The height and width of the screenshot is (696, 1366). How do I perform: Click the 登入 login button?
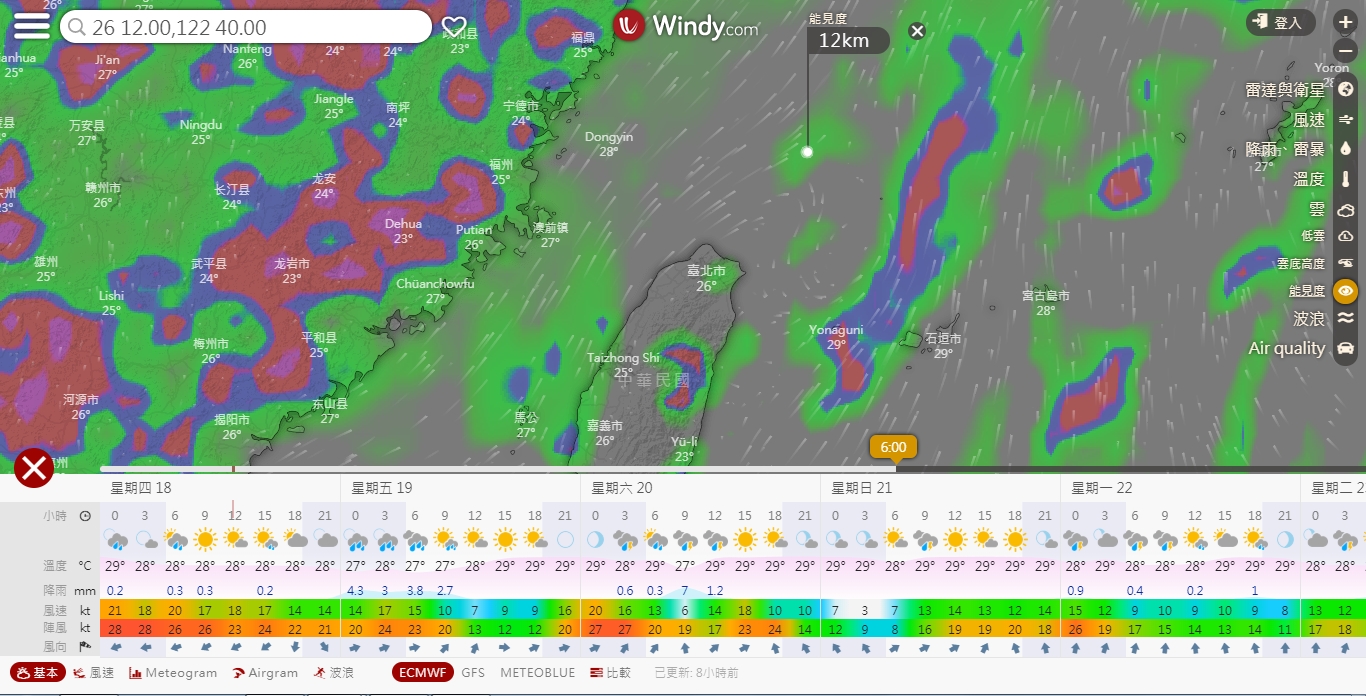click(1280, 22)
